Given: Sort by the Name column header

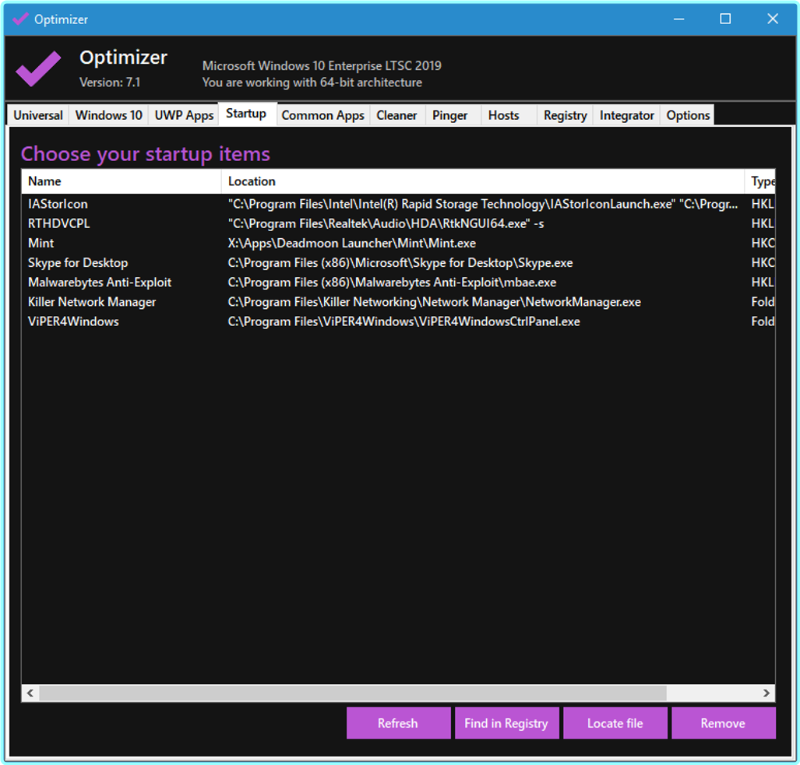Looking at the screenshot, I should (x=121, y=181).
